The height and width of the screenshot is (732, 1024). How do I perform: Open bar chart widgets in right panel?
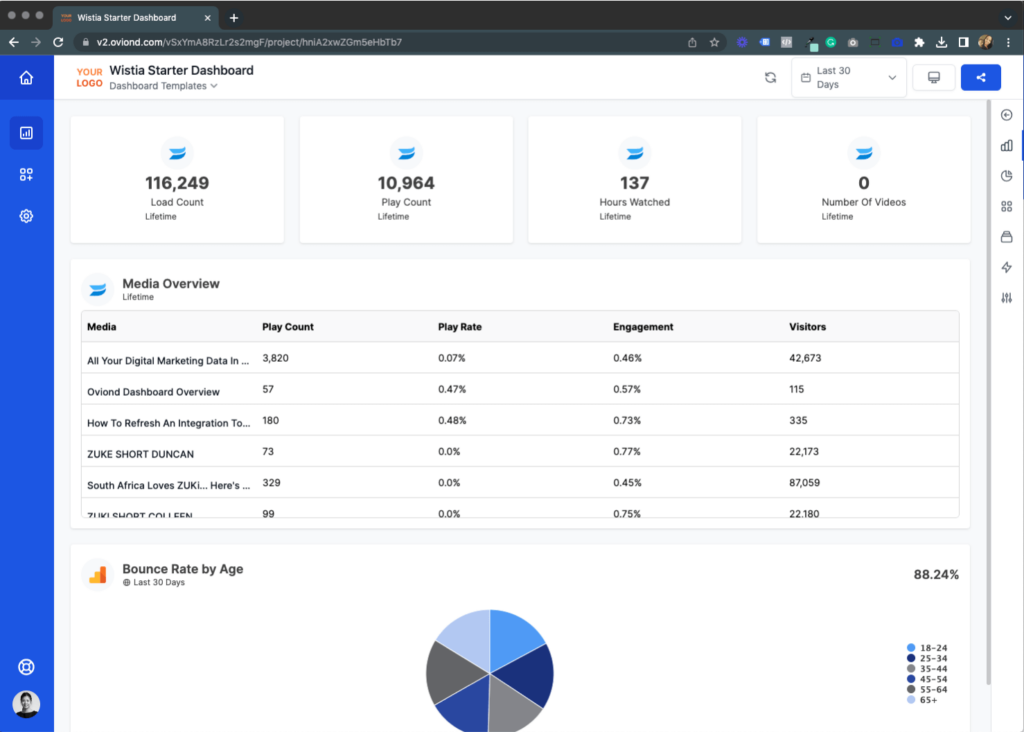pos(1006,146)
